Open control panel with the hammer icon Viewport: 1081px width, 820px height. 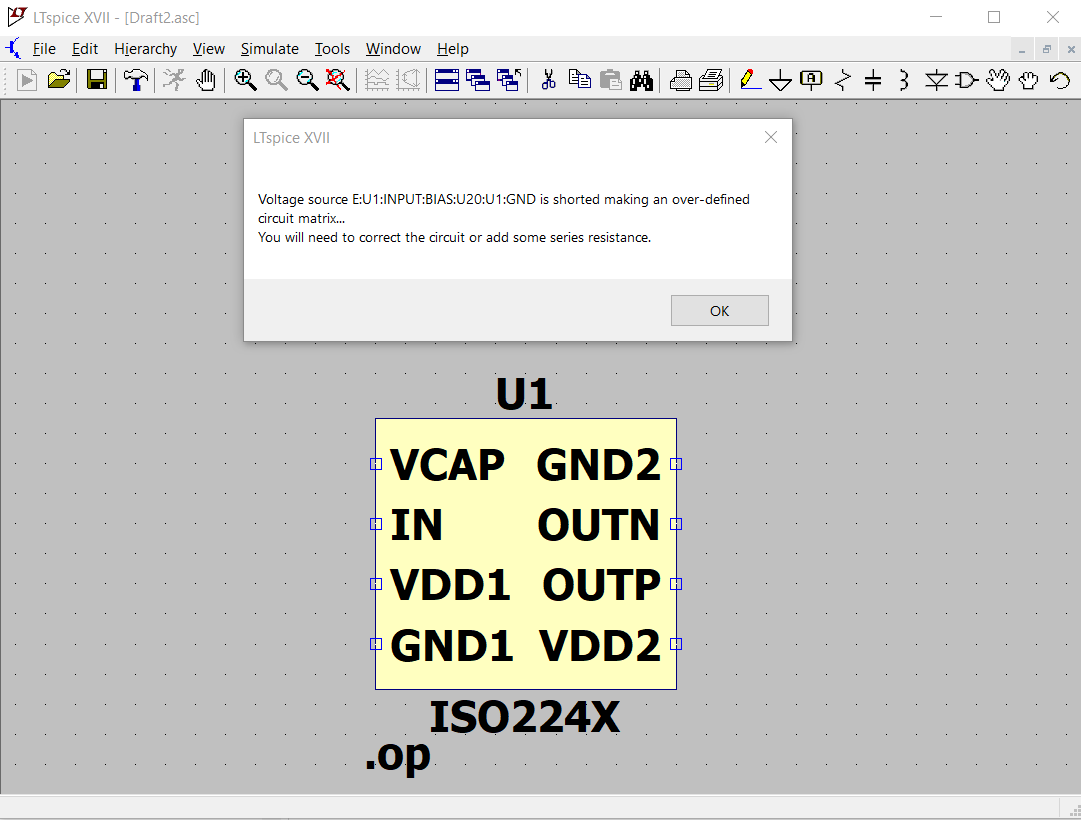(x=136, y=80)
